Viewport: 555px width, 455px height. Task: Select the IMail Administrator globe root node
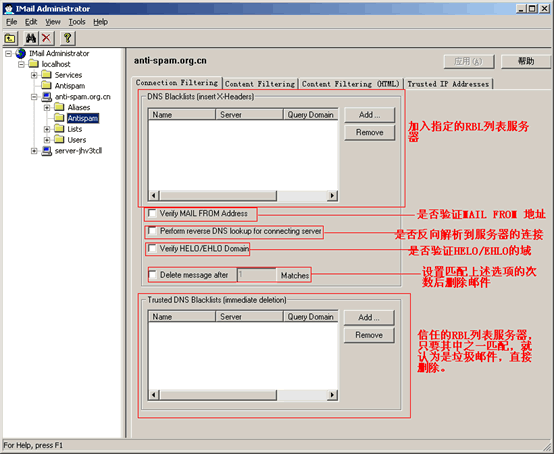(21, 53)
